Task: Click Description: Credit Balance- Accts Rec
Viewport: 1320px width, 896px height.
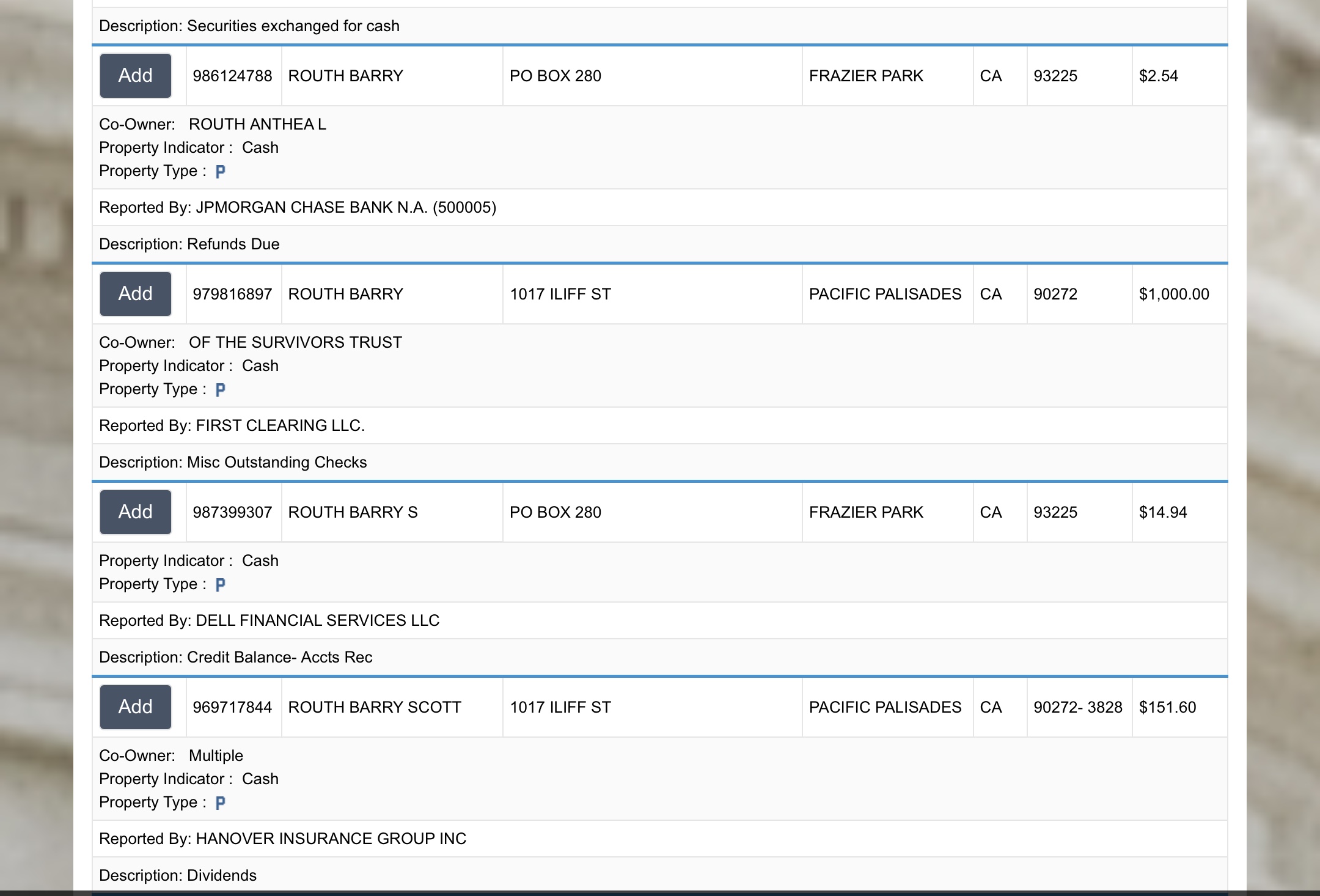Action: (235, 657)
